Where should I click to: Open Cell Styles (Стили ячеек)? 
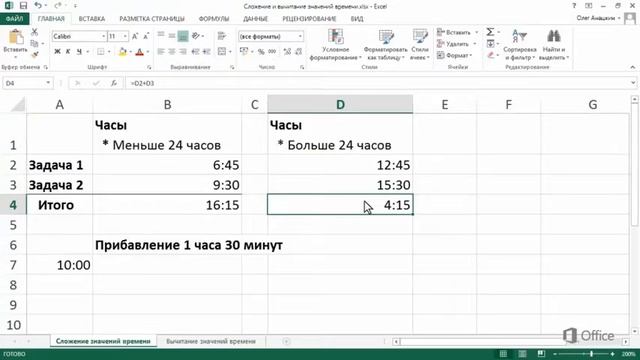pyautogui.click(x=420, y=45)
